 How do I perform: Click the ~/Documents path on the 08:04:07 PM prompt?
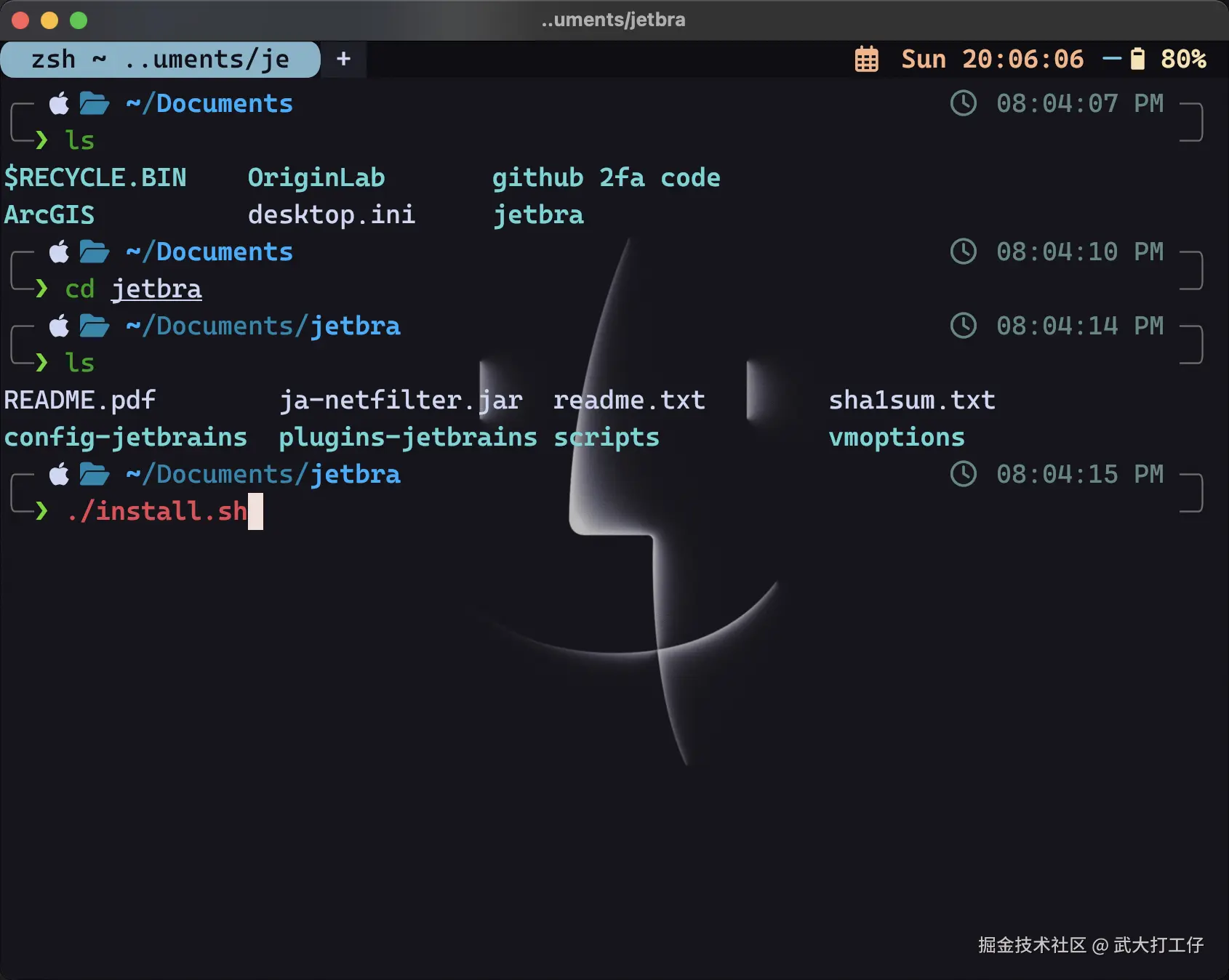coord(209,103)
